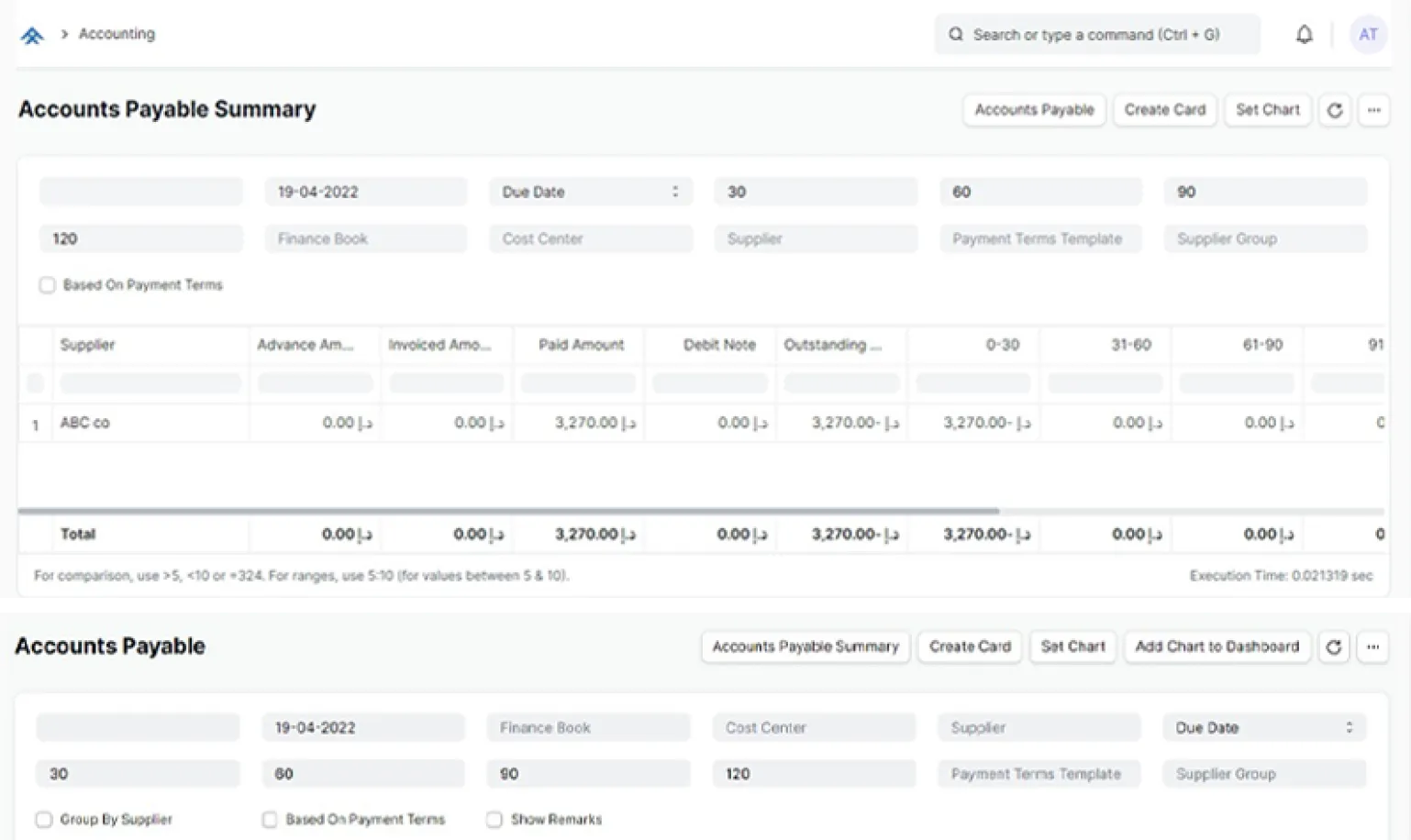Check the Group By Supplier option
This screenshot has width=1411, height=840.
point(44,820)
